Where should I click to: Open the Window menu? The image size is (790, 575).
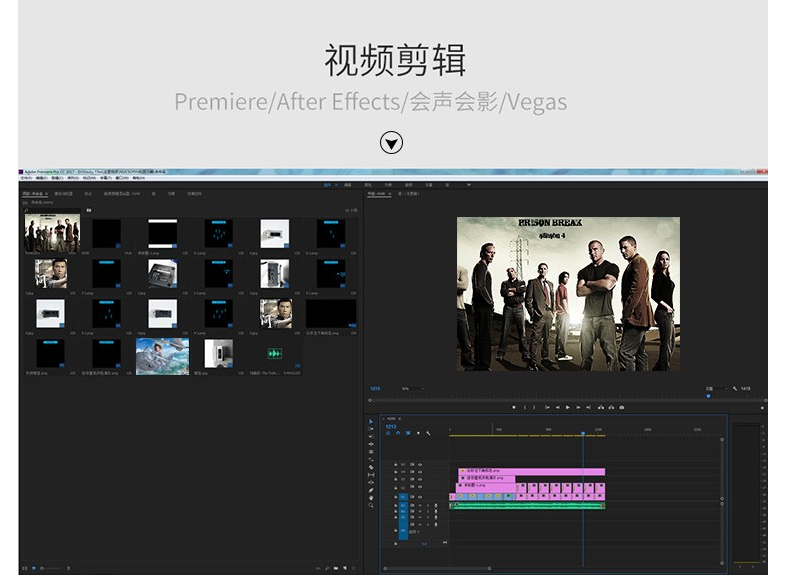coord(122,178)
